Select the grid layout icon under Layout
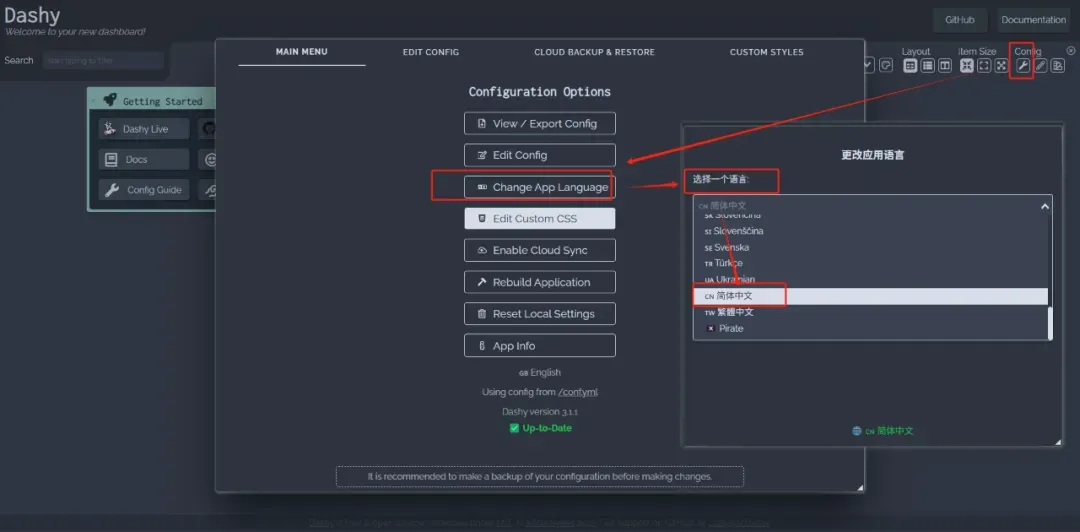This screenshot has width=1080, height=532. coord(910,66)
